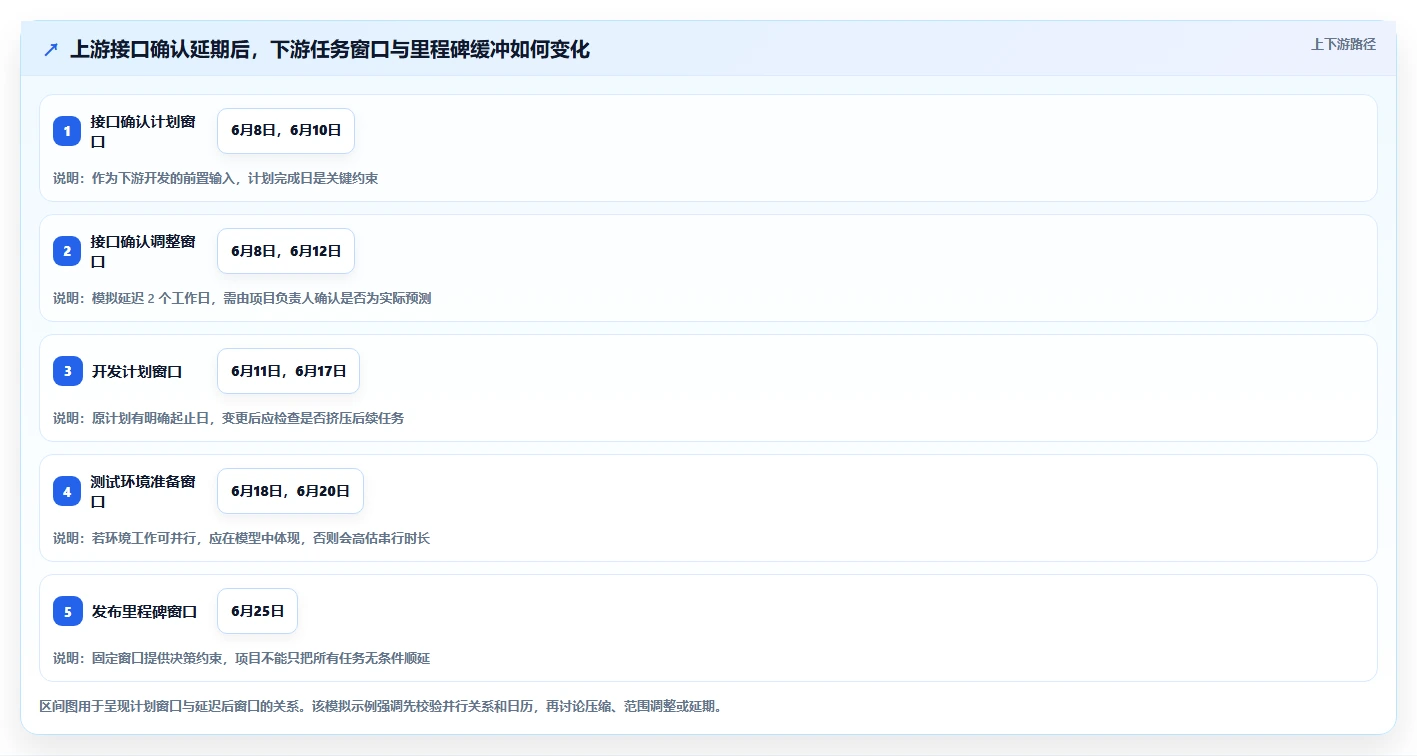Click the step 2 number badge
This screenshot has height=756, width=1417.
tap(67, 251)
